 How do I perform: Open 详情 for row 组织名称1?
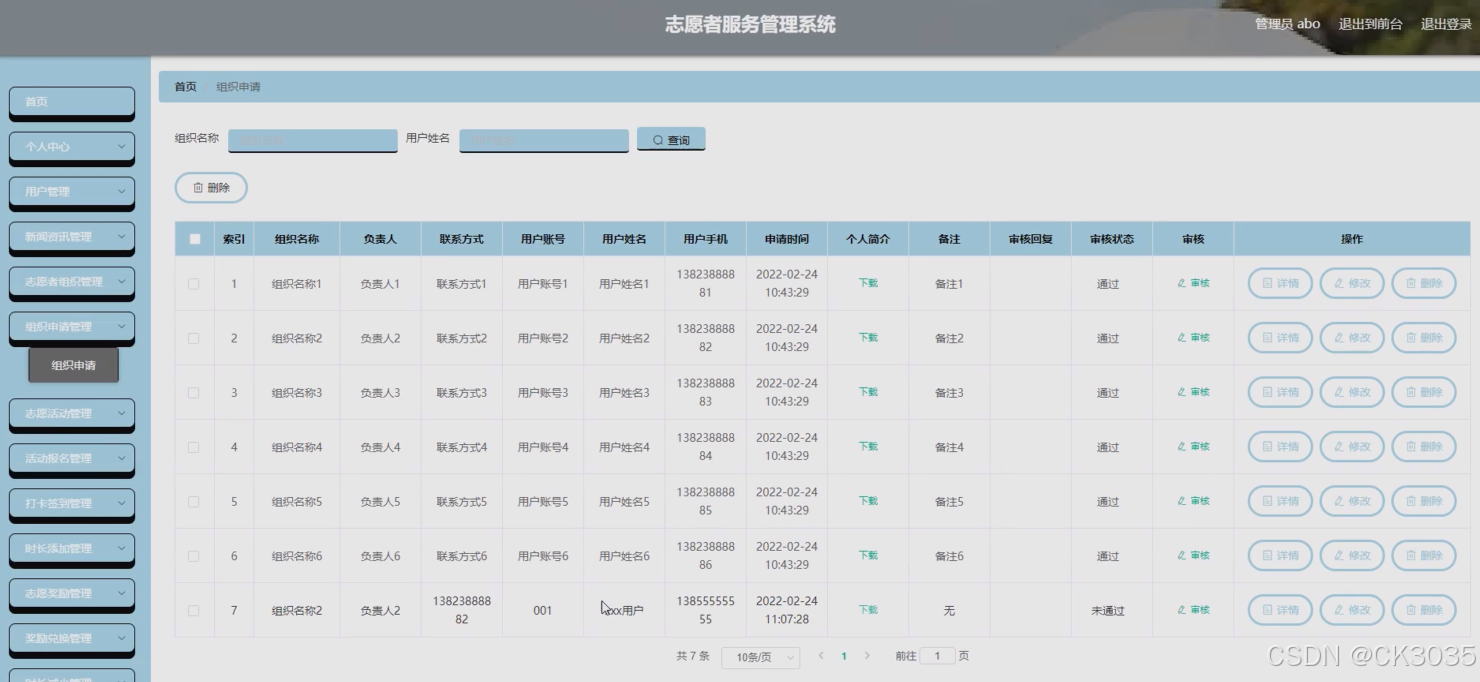pyautogui.click(x=1280, y=283)
